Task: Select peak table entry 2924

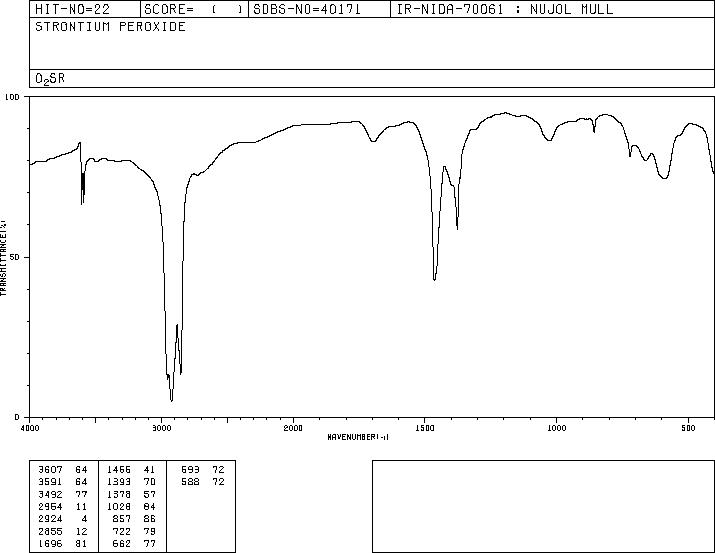Action: (50, 519)
